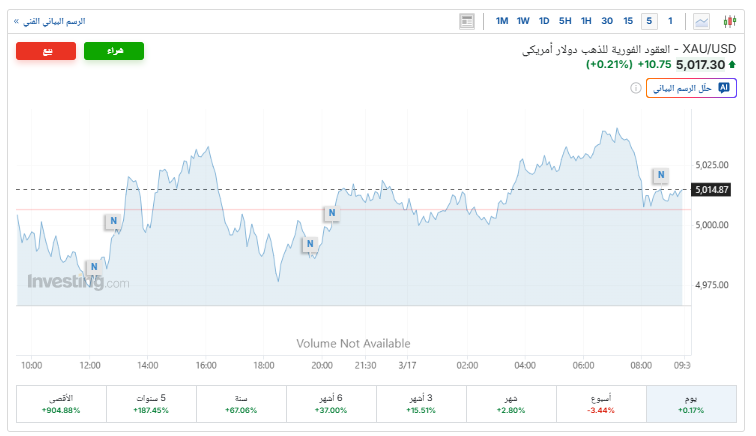This screenshot has height=436, width=756.
Task: Open the news marker just before 14:00
Action: tap(114, 221)
